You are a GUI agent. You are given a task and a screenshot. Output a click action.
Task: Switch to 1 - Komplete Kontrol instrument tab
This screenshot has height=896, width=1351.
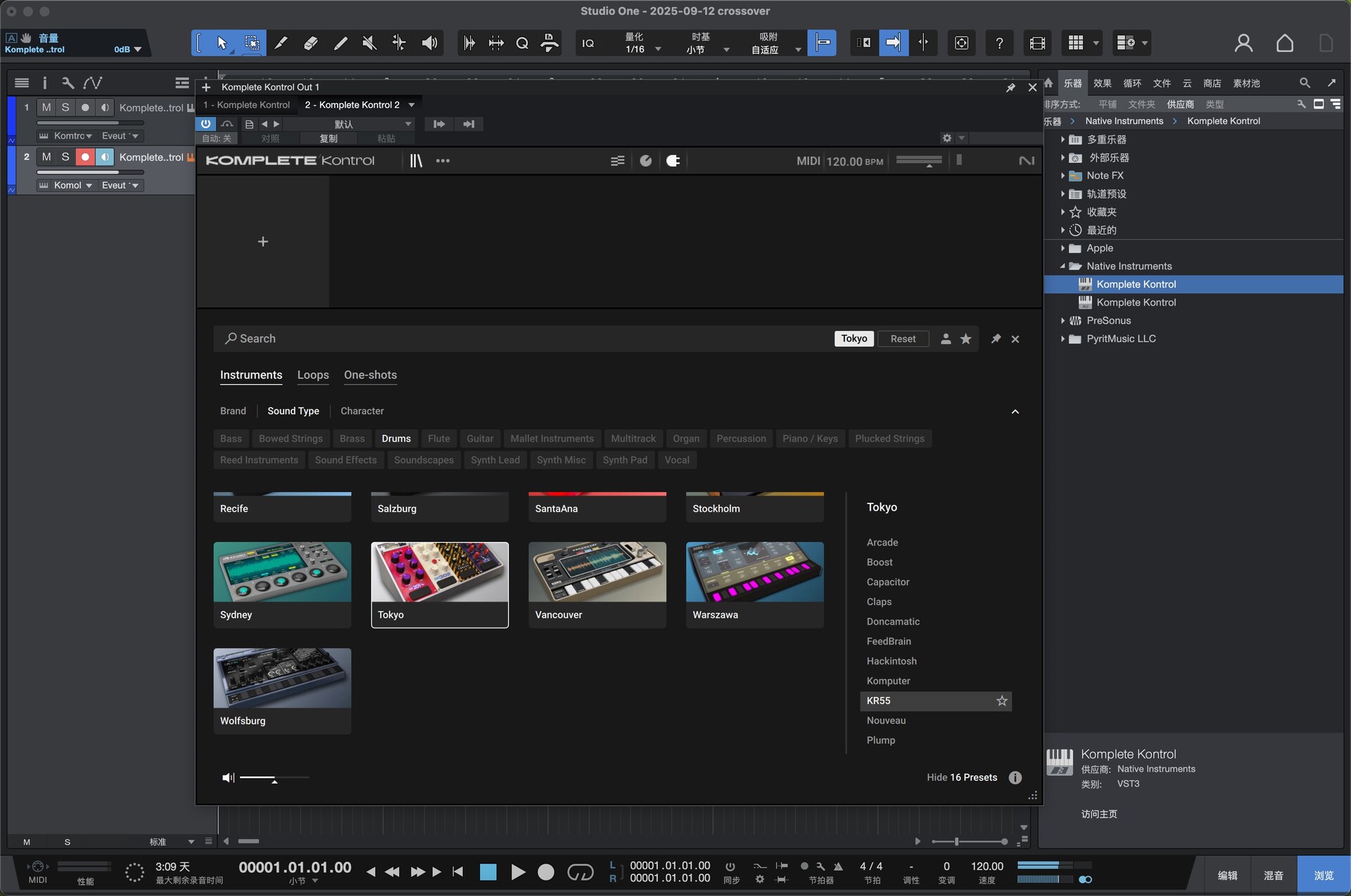pos(246,105)
